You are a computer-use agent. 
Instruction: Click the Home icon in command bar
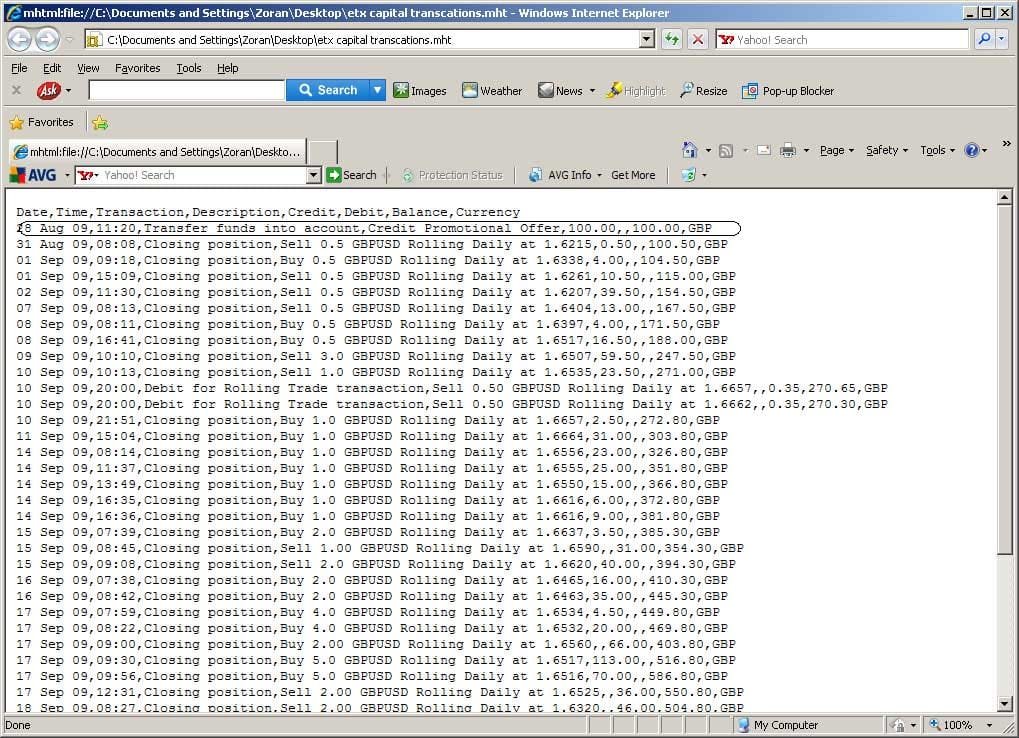click(x=690, y=150)
